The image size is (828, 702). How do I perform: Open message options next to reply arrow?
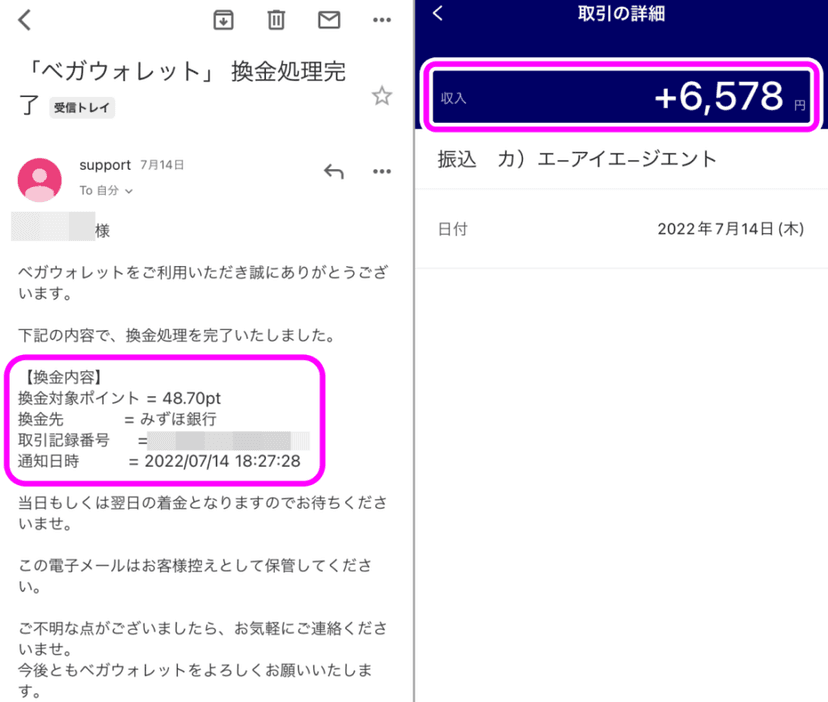coord(382,171)
